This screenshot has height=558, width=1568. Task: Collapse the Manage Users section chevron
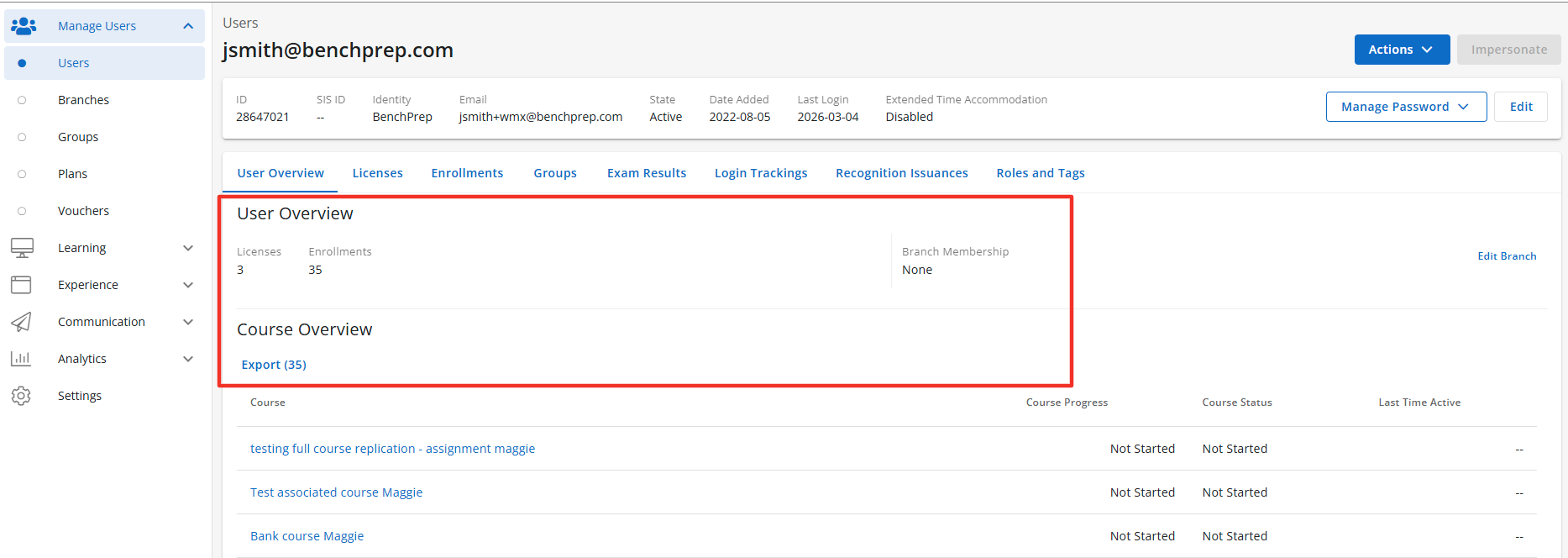(x=188, y=26)
